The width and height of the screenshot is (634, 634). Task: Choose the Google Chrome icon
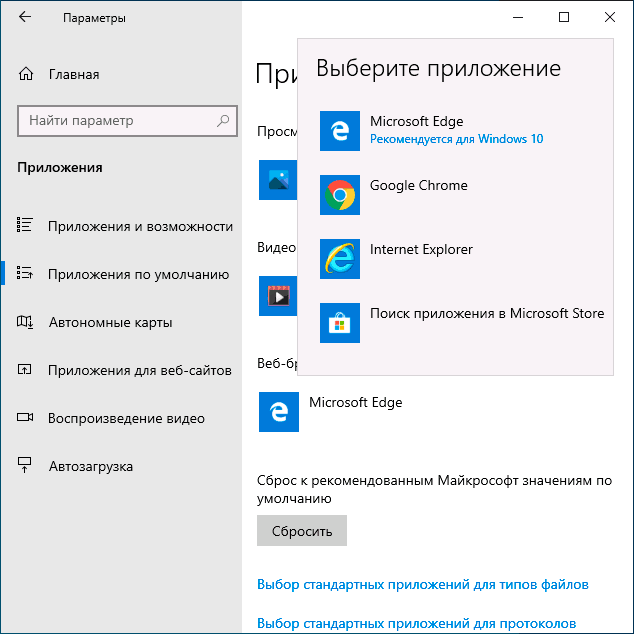(x=340, y=195)
